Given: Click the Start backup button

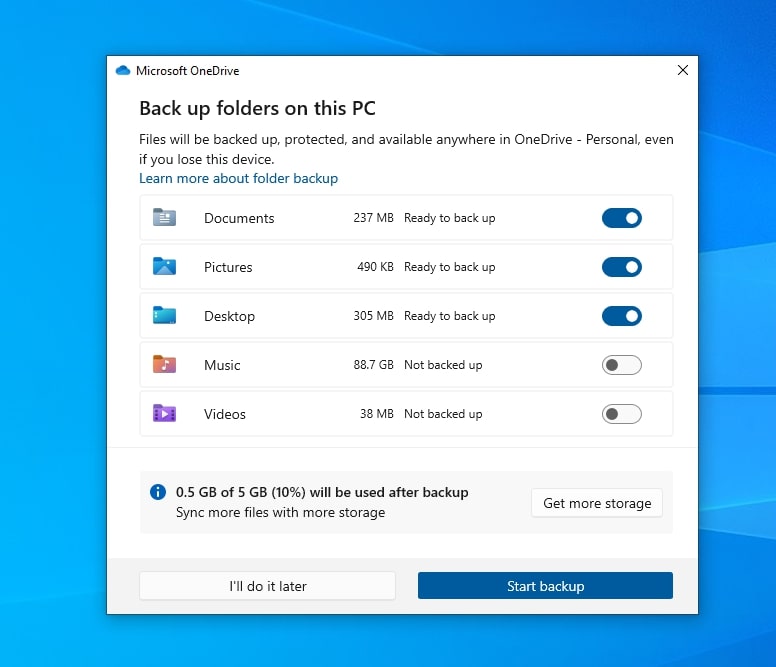Looking at the screenshot, I should click(x=545, y=586).
